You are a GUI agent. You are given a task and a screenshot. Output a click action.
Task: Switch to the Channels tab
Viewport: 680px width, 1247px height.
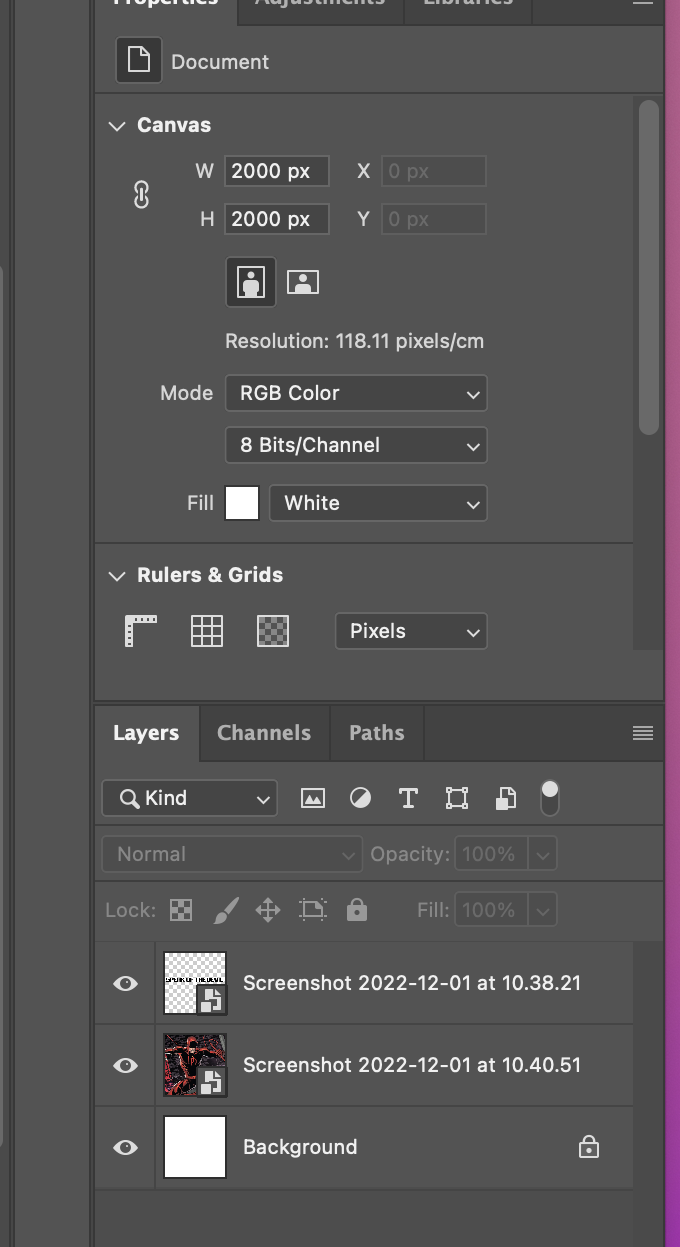(x=264, y=733)
